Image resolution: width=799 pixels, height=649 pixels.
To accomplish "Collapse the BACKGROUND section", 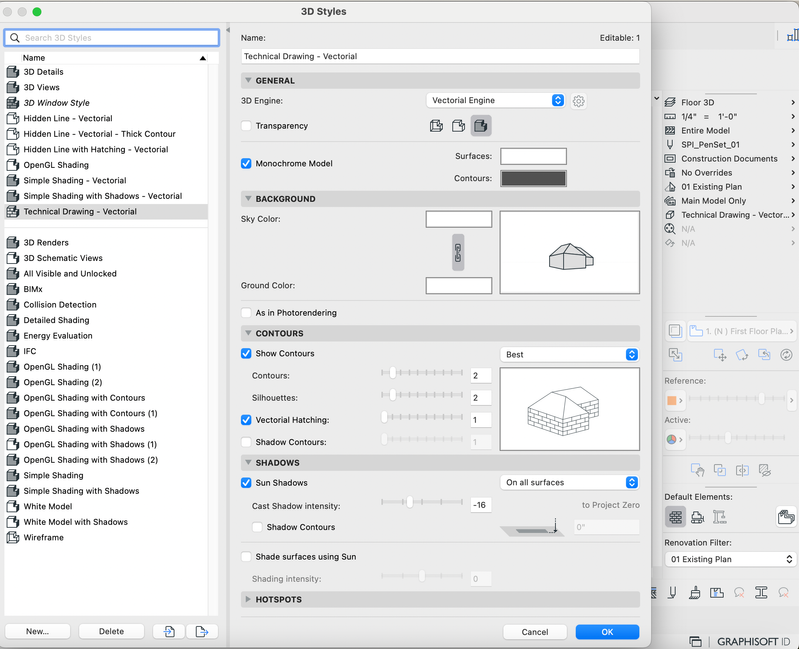I will (x=248, y=199).
